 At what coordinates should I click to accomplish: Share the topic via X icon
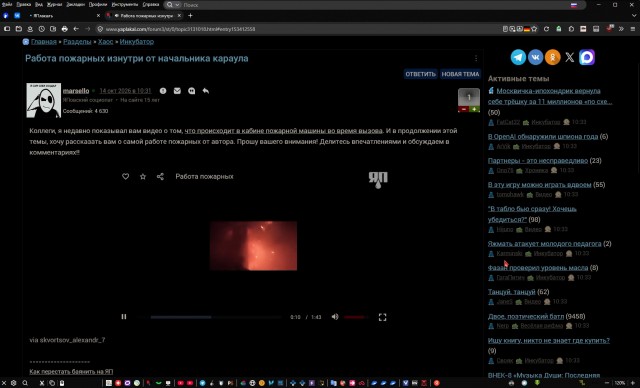tap(569, 57)
